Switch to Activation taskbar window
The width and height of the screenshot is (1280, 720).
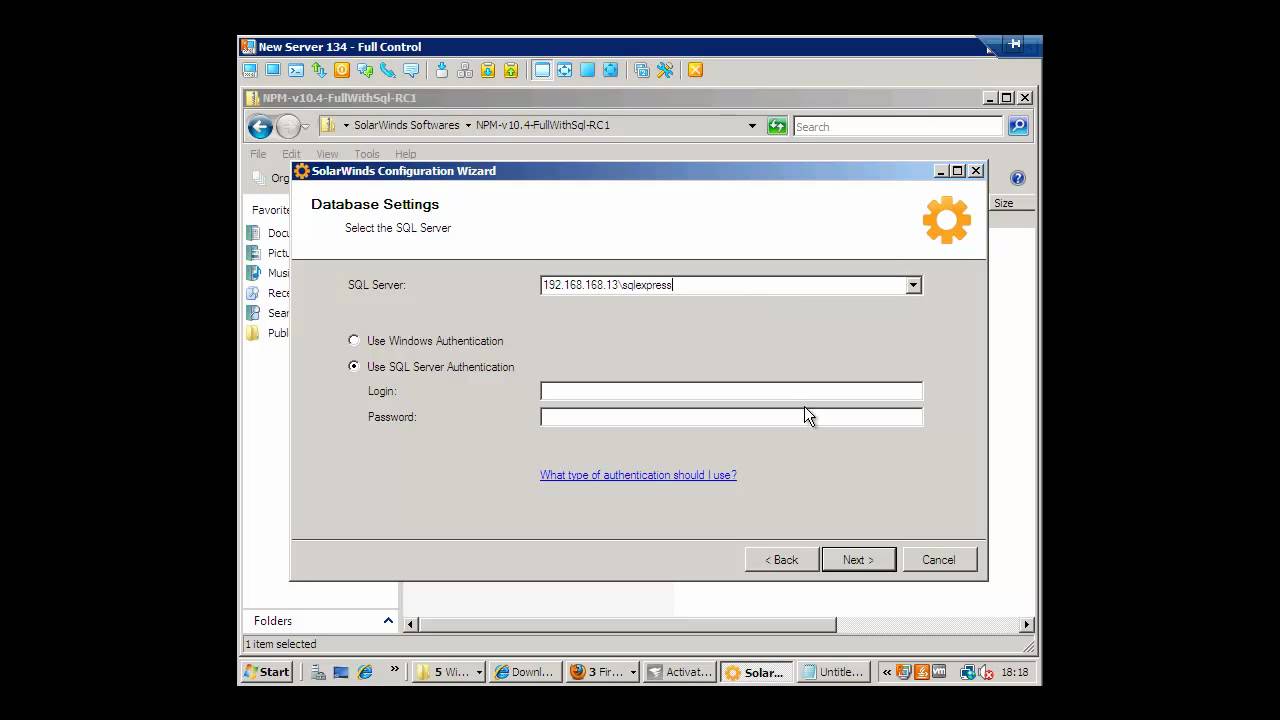pyautogui.click(x=679, y=672)
